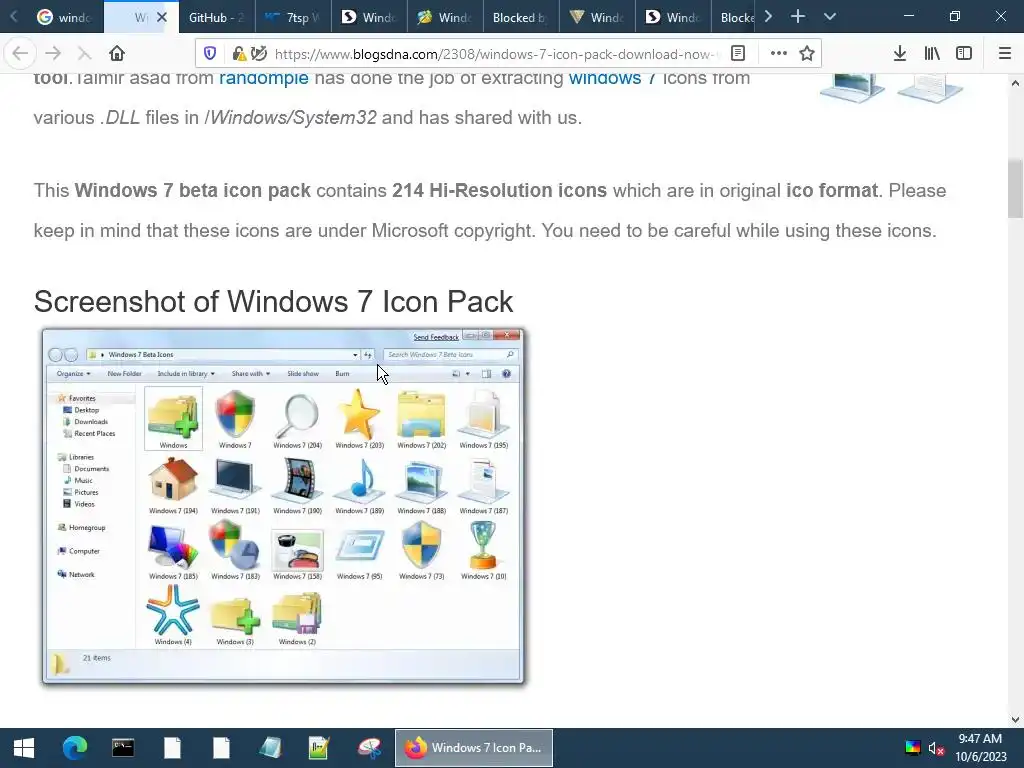Open the Firefox downloads panel

pyautogui.click(x=900, y=54)
